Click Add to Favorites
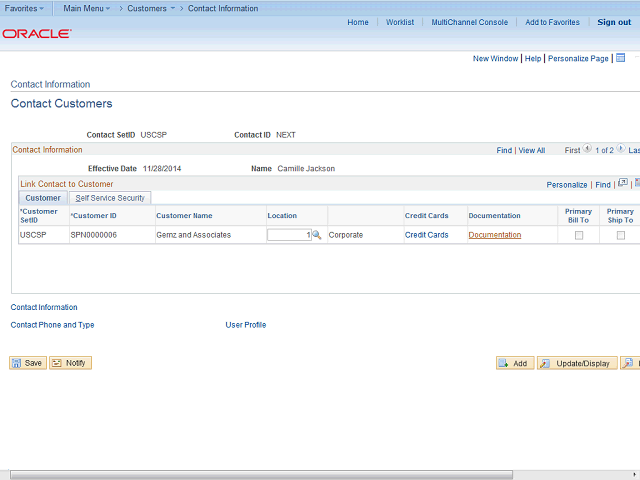 (552, 22)
